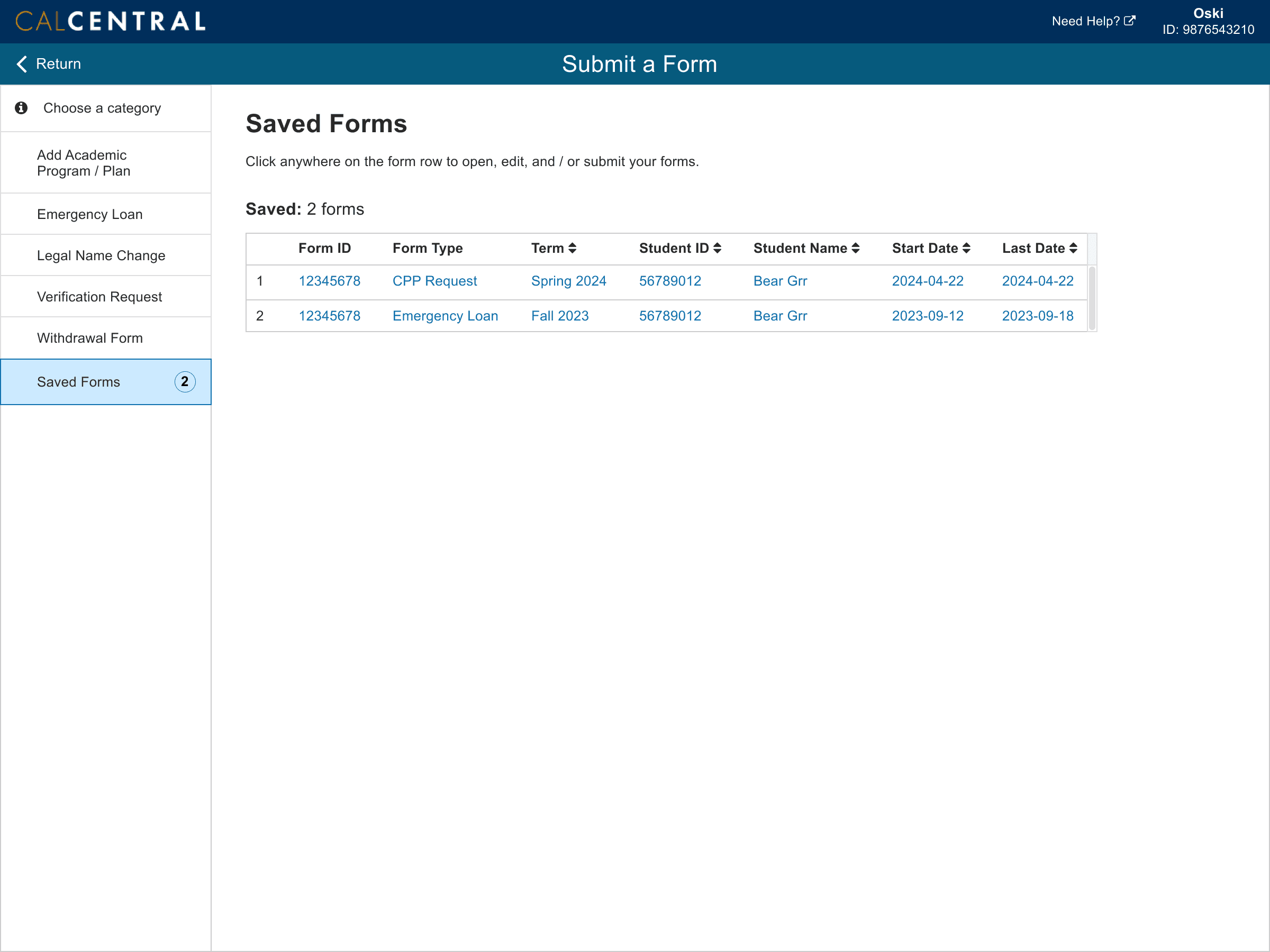Click Oski user ID in header

[1208, 29]
